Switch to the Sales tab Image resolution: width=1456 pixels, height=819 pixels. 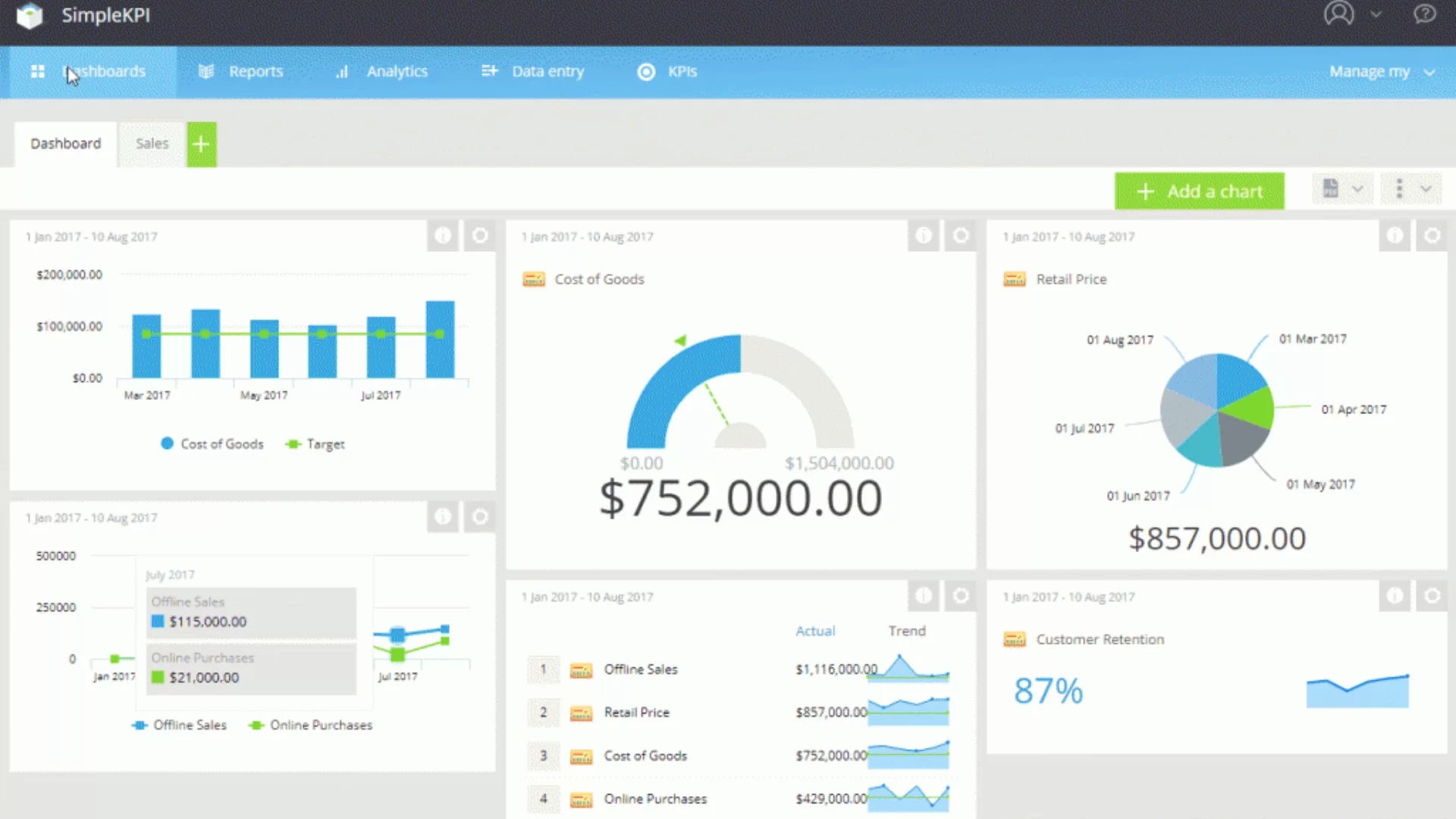point(152,143)
